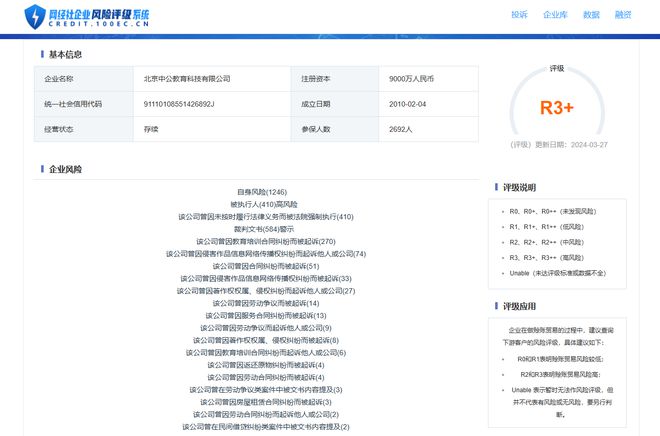This screenshot has height=436, width=660.
Task: Click 劳动合同纠纷而被起诉(4) line
Action: [266, 377]
